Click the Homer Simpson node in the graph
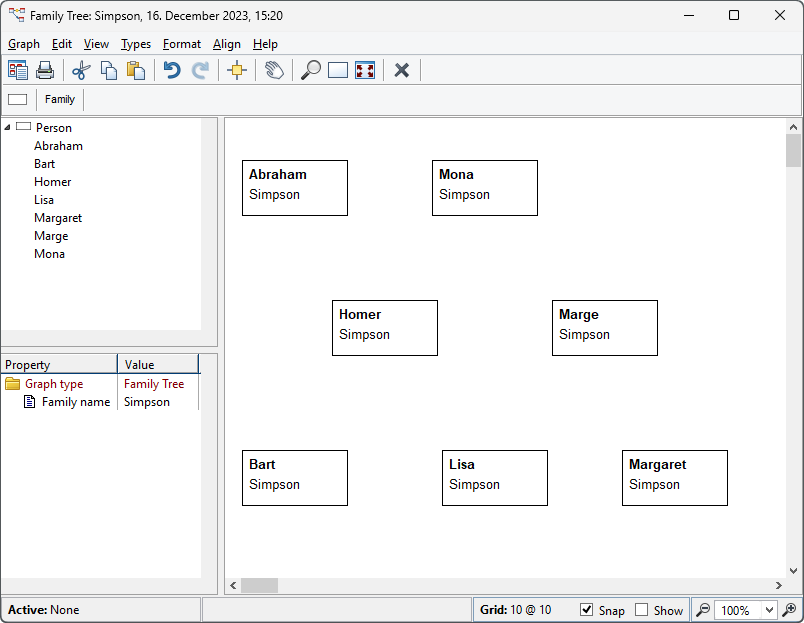Viewport: 804px width, 623px height. tap(384, 328)
